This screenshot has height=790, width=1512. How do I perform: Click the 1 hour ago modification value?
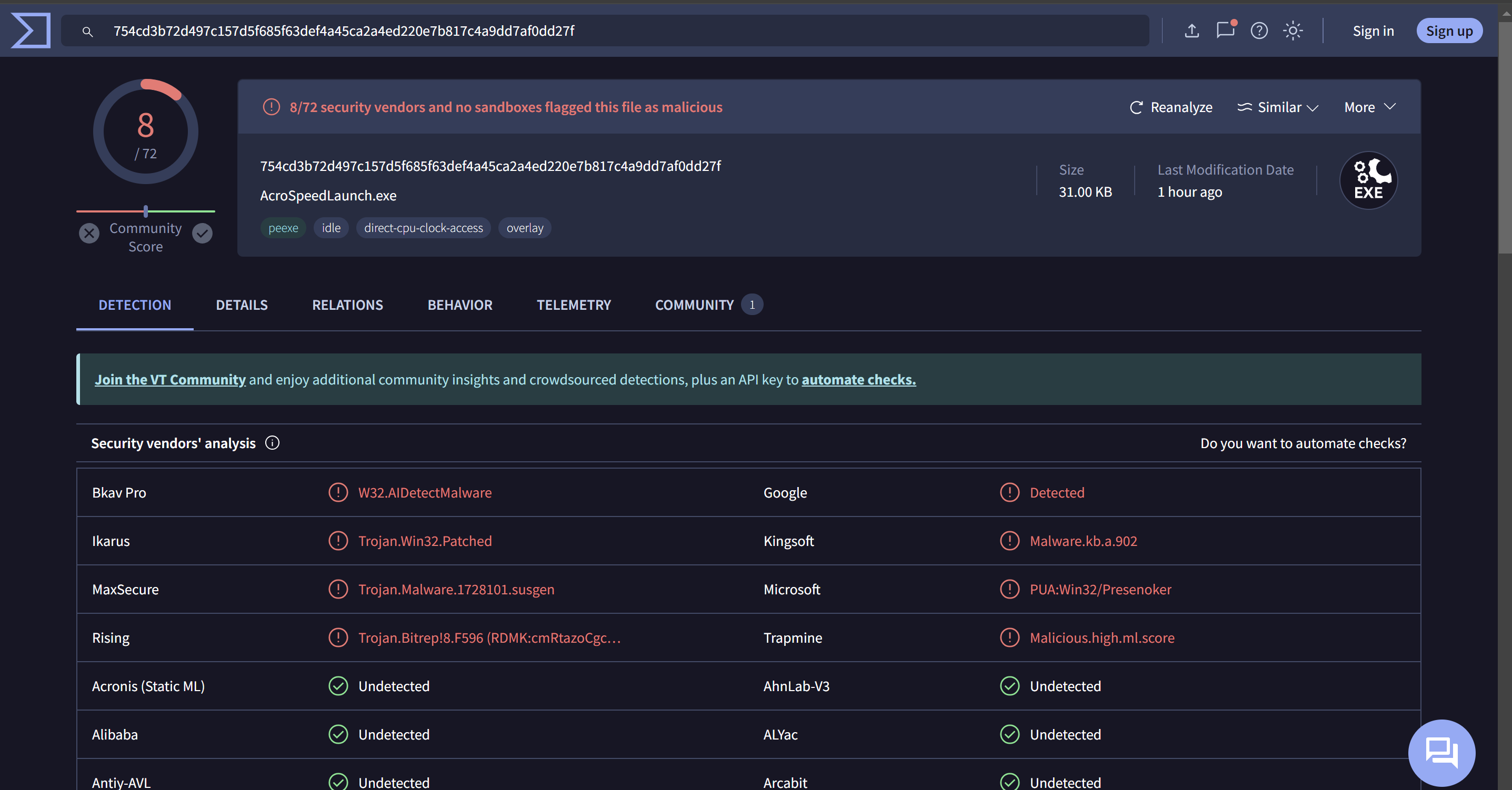[1190, 192]
